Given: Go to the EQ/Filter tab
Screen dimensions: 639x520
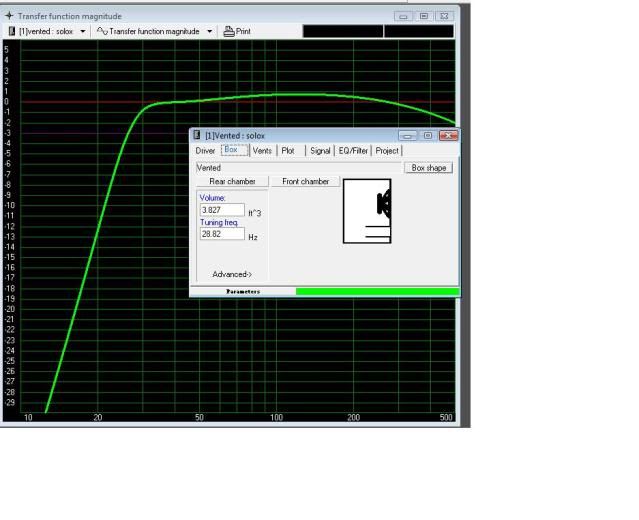Looking at the screenshot, I should [353, 151].
